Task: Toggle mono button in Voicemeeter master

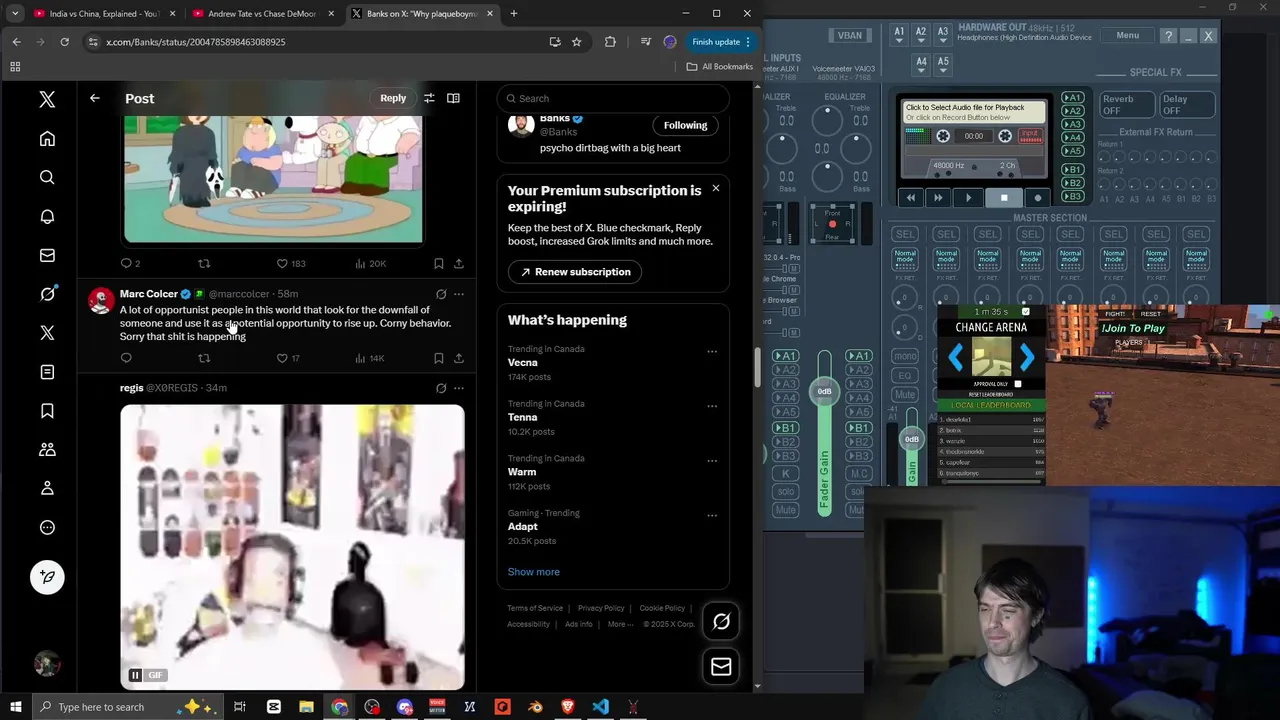Action: tap(905, 356)
